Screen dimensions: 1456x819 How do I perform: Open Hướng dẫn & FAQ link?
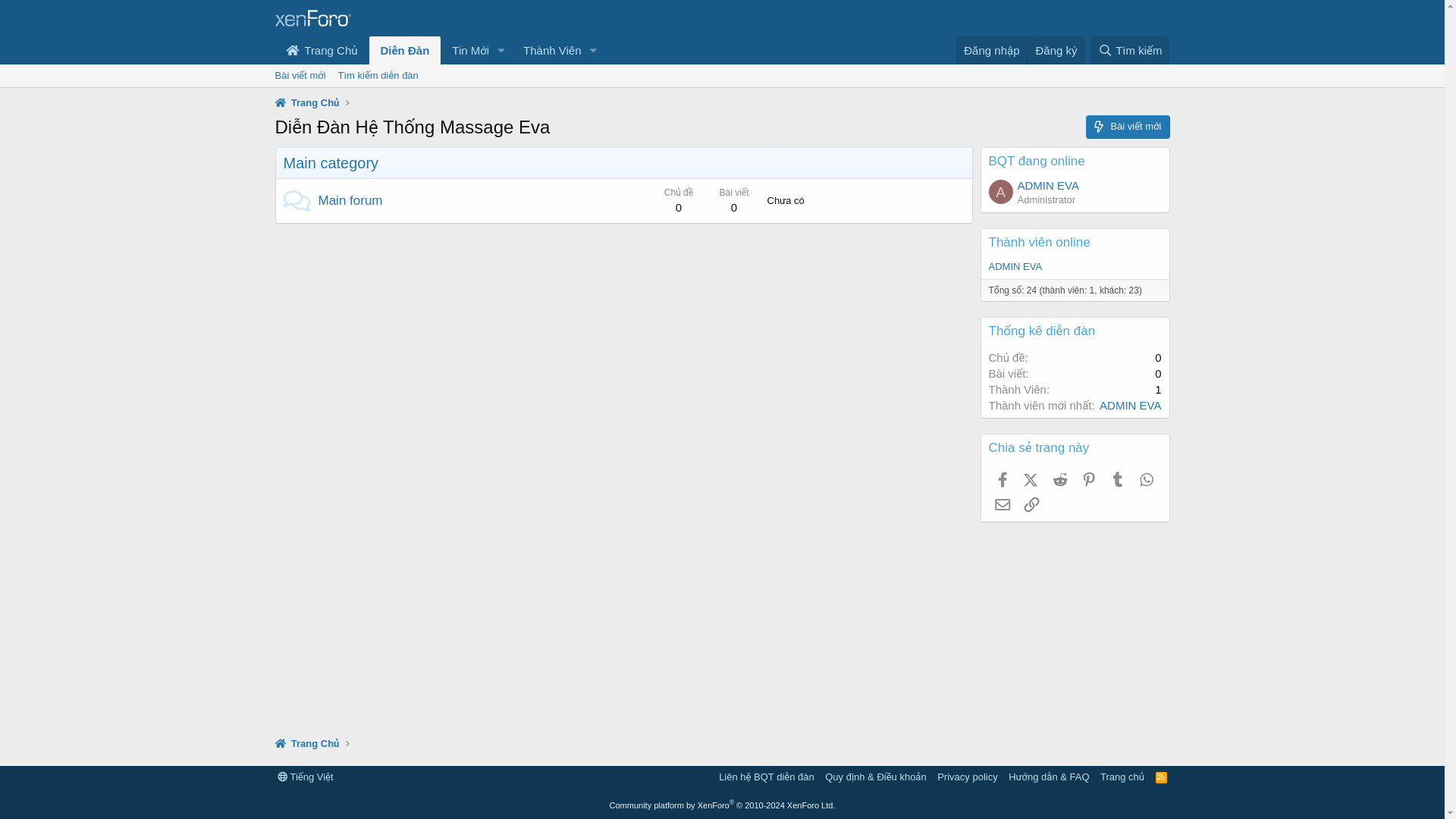1049,777
